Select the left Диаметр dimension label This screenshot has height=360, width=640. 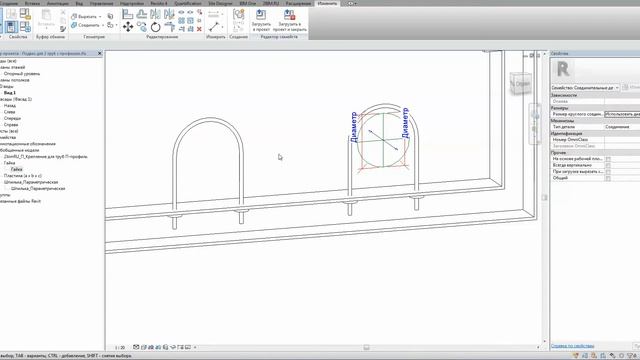tap(354, 127)
